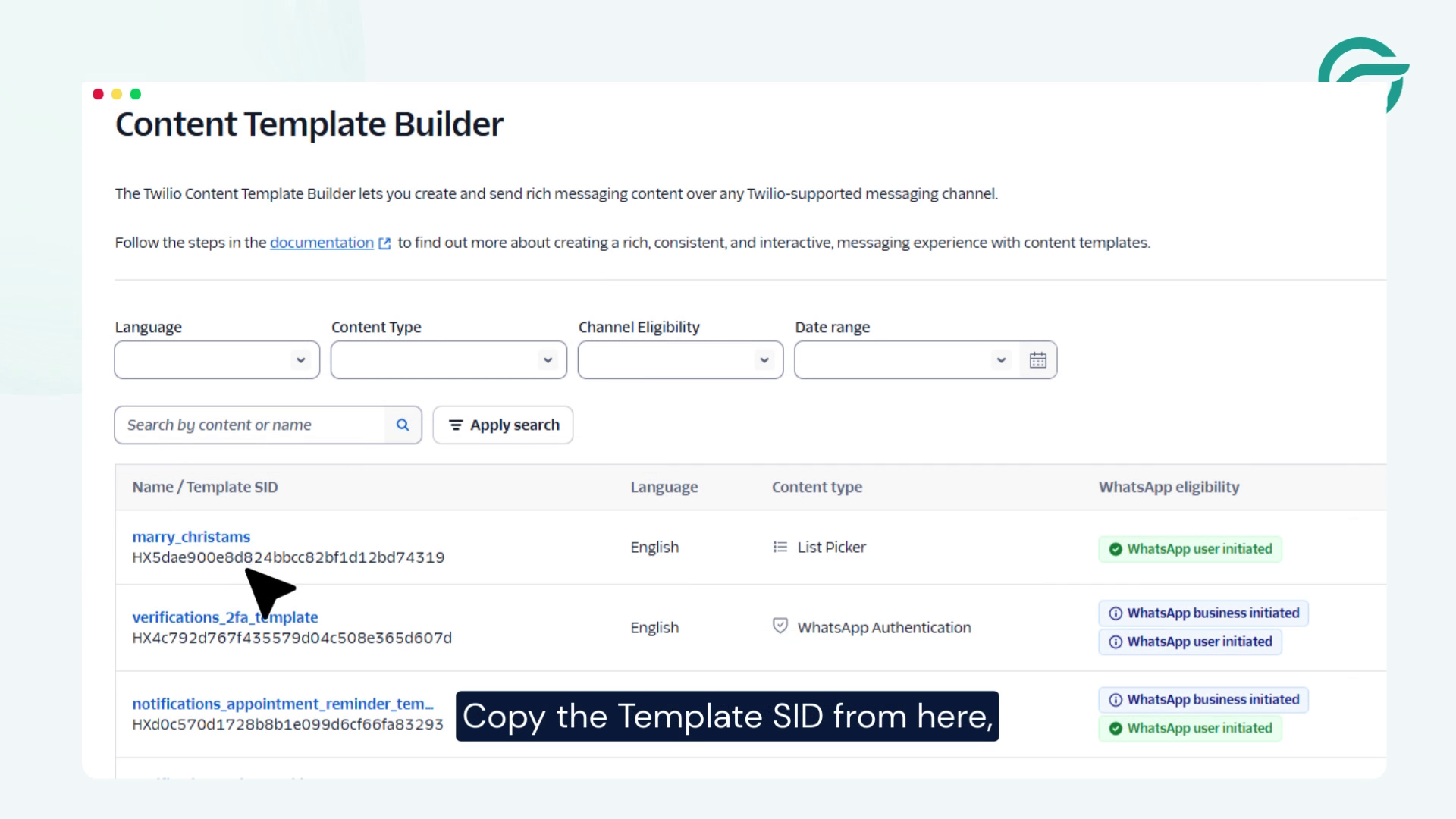Click the WhatsApp eligibility column header
The height and width of the screenshot is (819, 1456).
pos(1169,487)
